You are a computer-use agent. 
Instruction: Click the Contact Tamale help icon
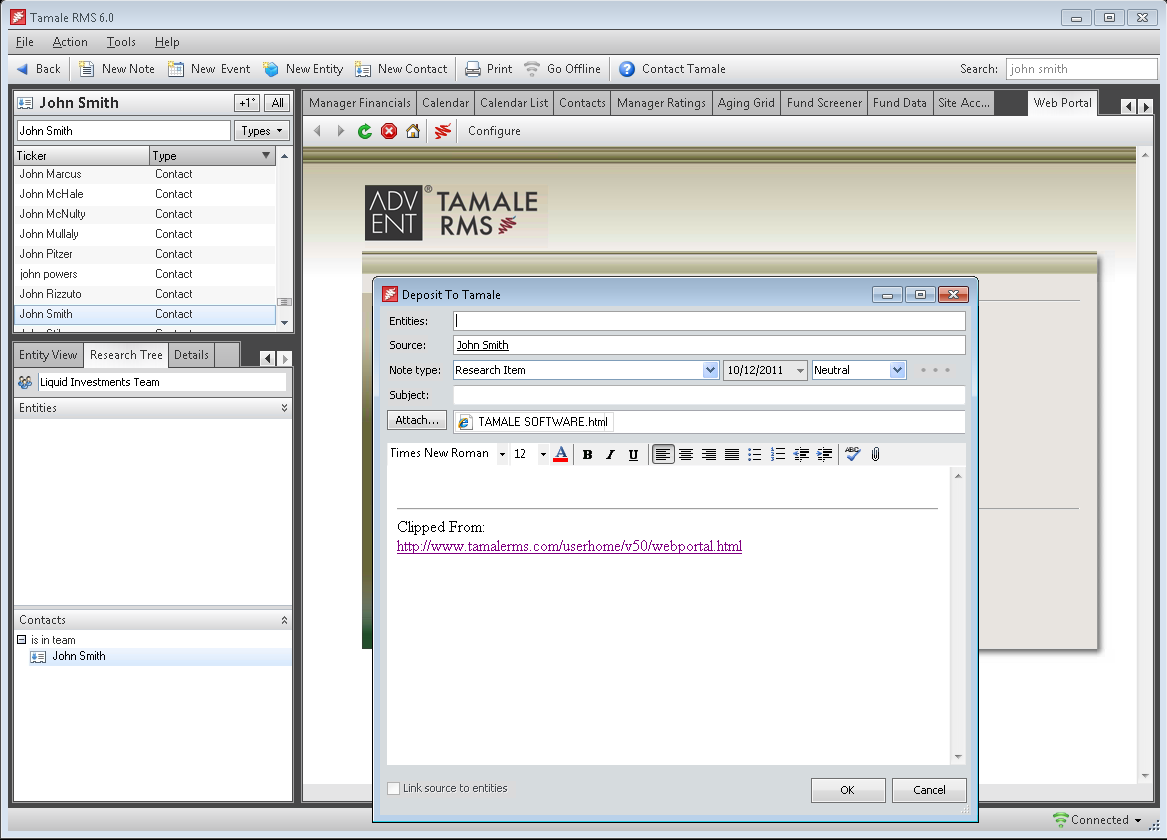pyautogui.click(x=627, y=69)
